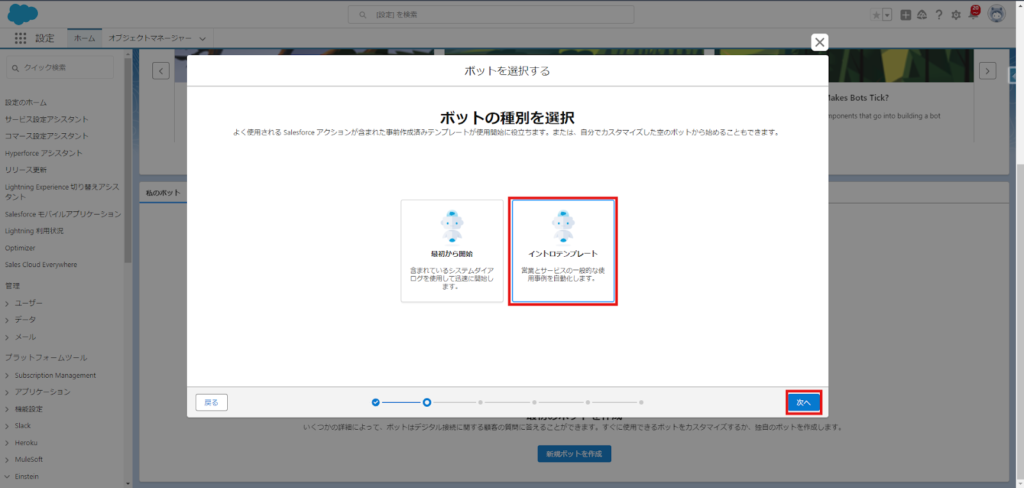Click the carousel previous arrow
Screen dimensions: 1024x488
tap(161, 71)
